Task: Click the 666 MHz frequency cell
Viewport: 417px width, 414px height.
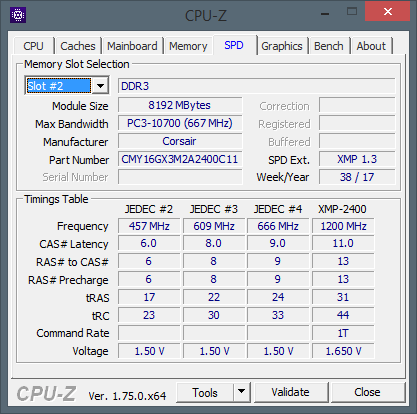Action: pos(278,226)
